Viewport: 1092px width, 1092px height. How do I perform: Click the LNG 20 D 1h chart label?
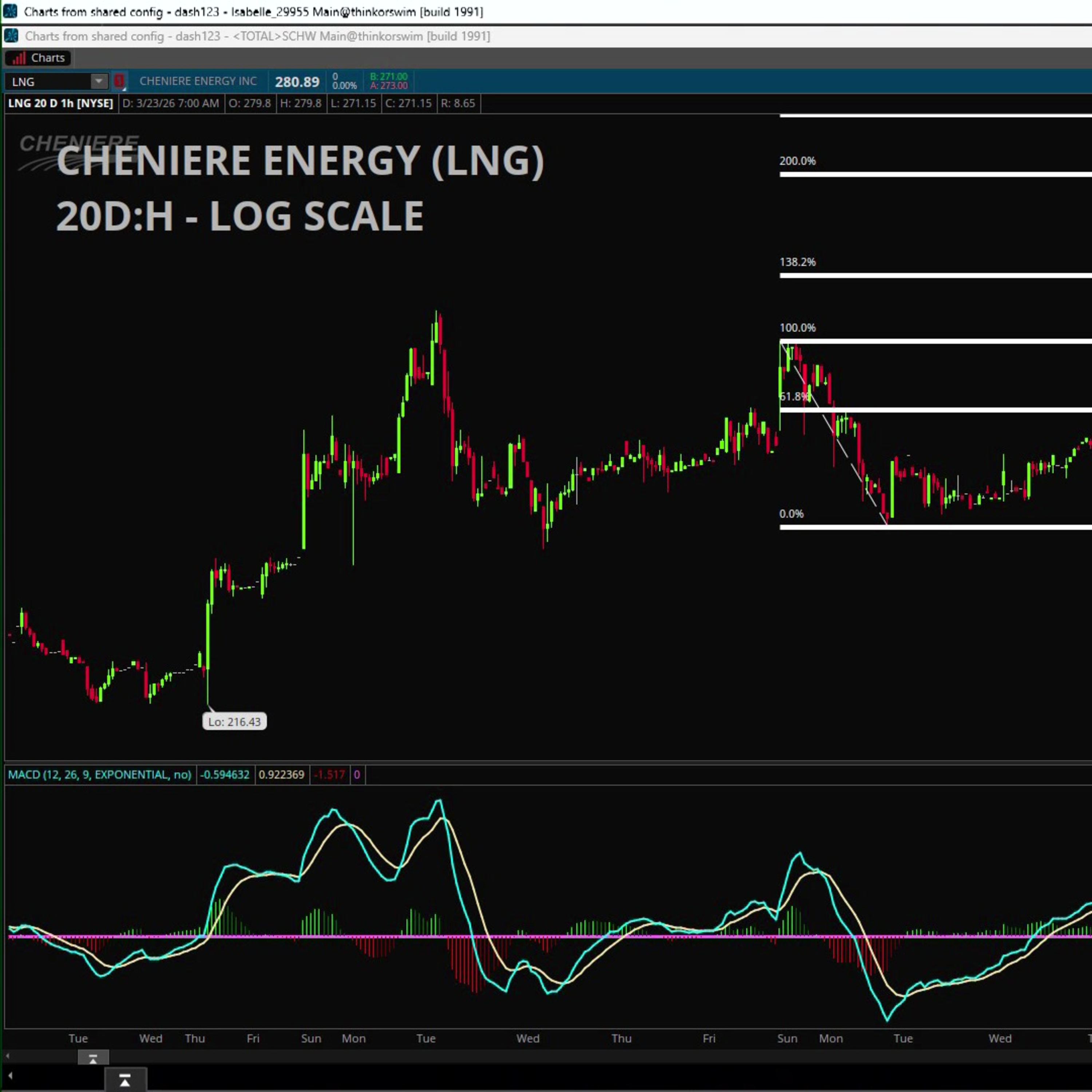click(x=60, y=103)
